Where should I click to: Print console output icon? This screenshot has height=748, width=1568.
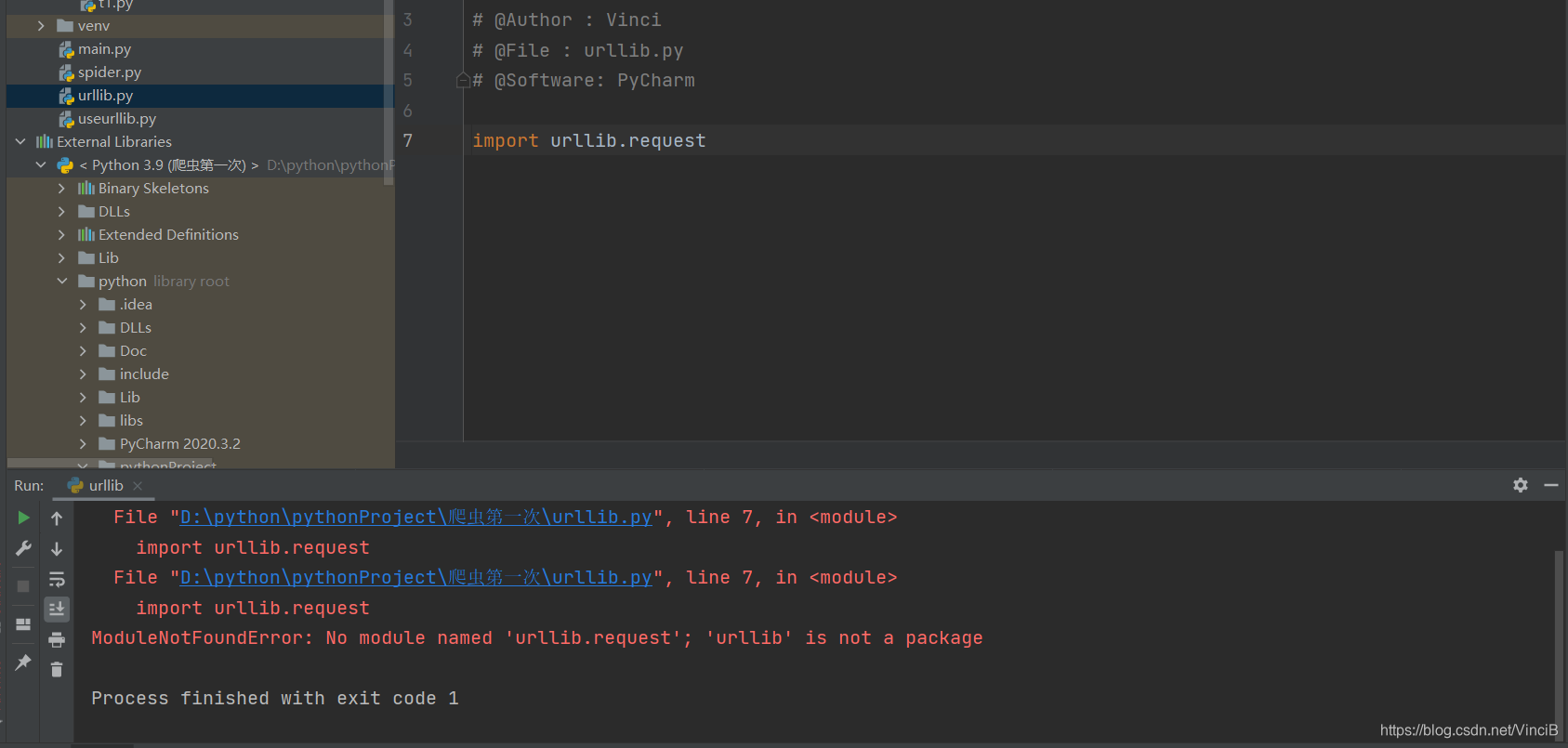[57, 639]
